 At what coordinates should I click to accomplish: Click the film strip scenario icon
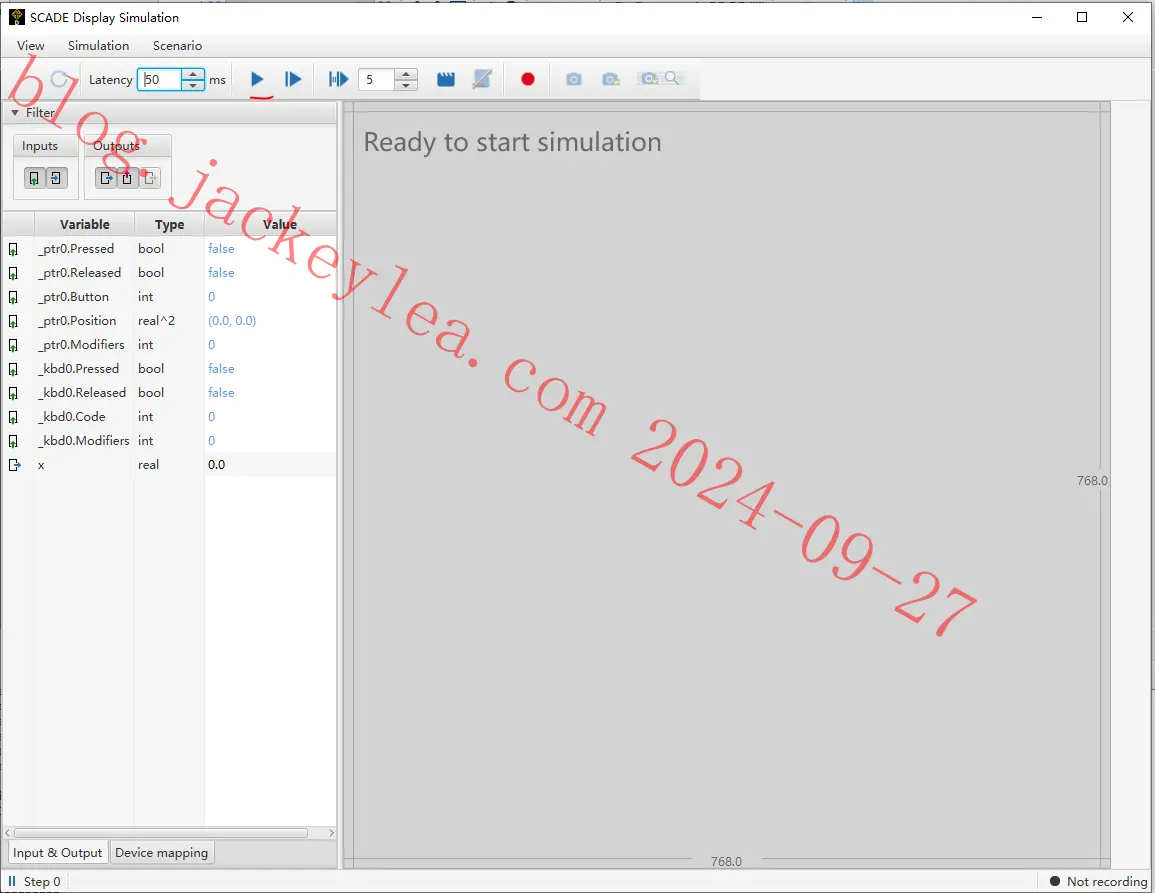[446, 78]
